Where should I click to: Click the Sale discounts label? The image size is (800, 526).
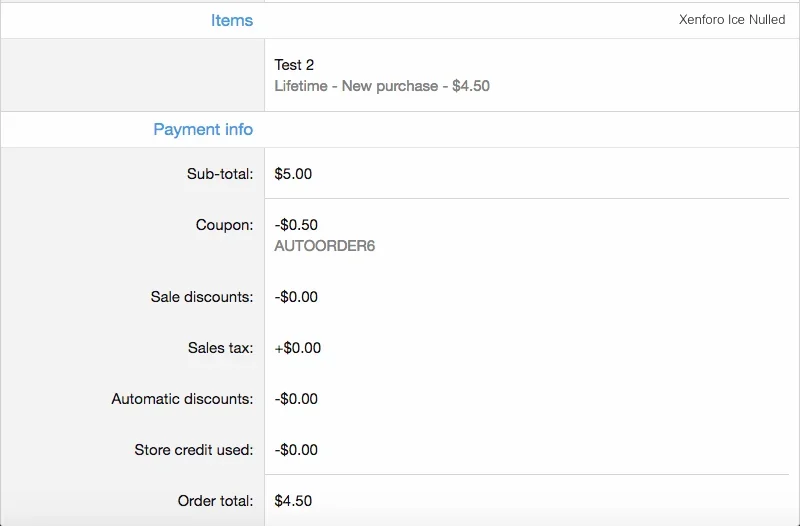(x=202, y=297)
